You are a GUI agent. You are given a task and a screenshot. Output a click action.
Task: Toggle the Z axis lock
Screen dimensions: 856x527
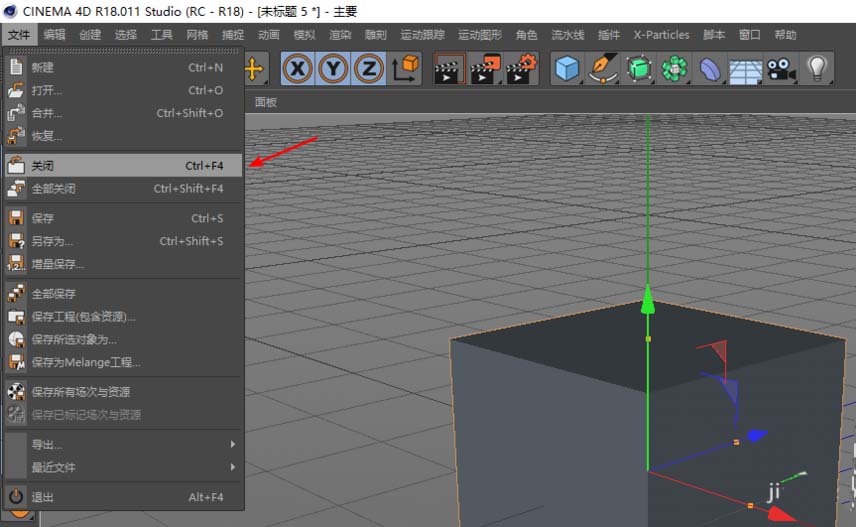tap(369, 68)
